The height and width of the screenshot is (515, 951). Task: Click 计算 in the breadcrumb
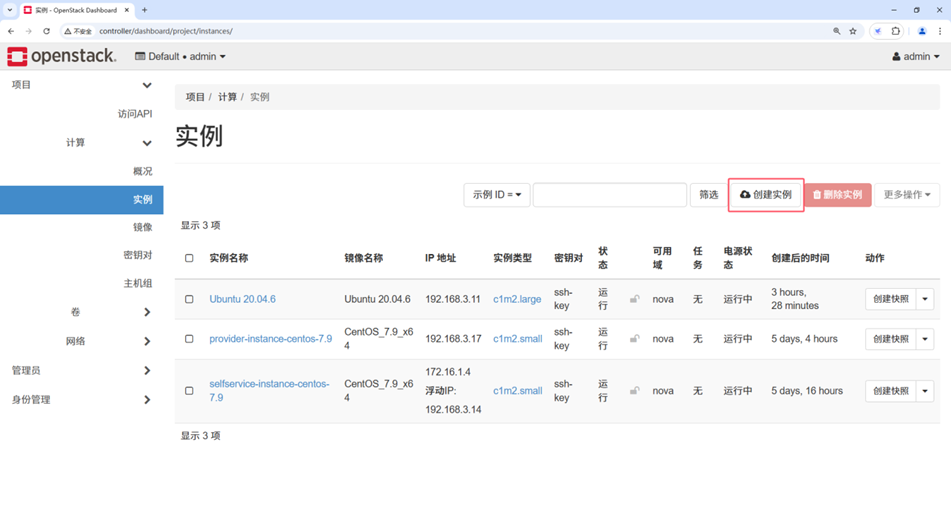227,97
